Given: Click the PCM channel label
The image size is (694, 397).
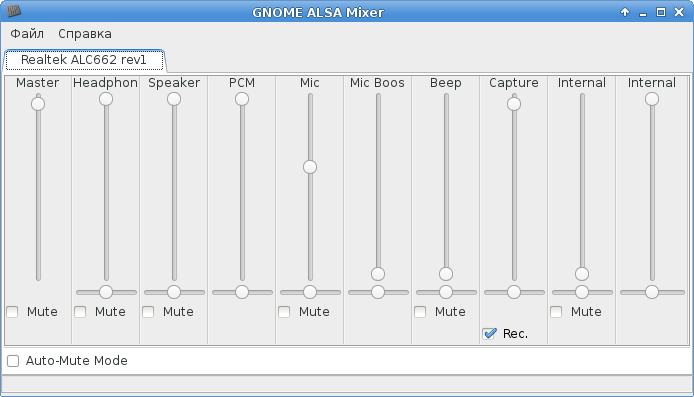Looking at the screenshot, I should coord(242,83).
